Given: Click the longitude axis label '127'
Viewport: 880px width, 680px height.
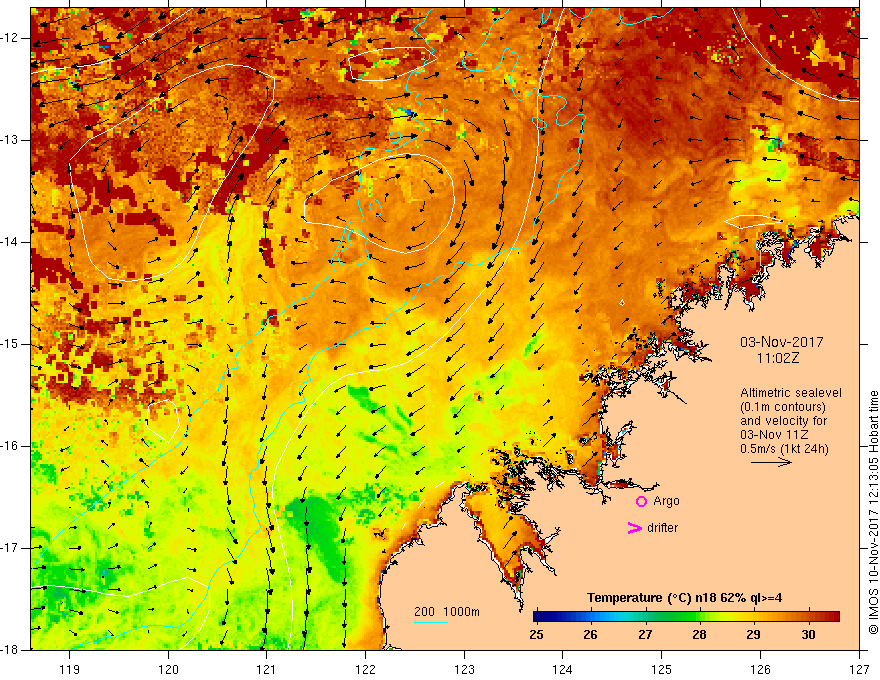Looking at the screenshot, I should [859, 669].
